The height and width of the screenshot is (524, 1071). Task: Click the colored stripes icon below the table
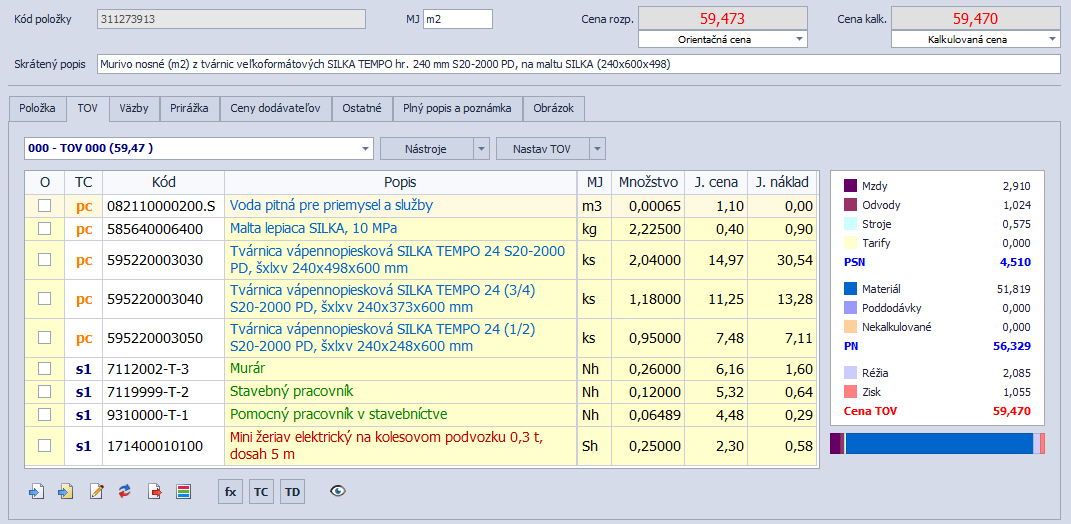click(183, 491)
